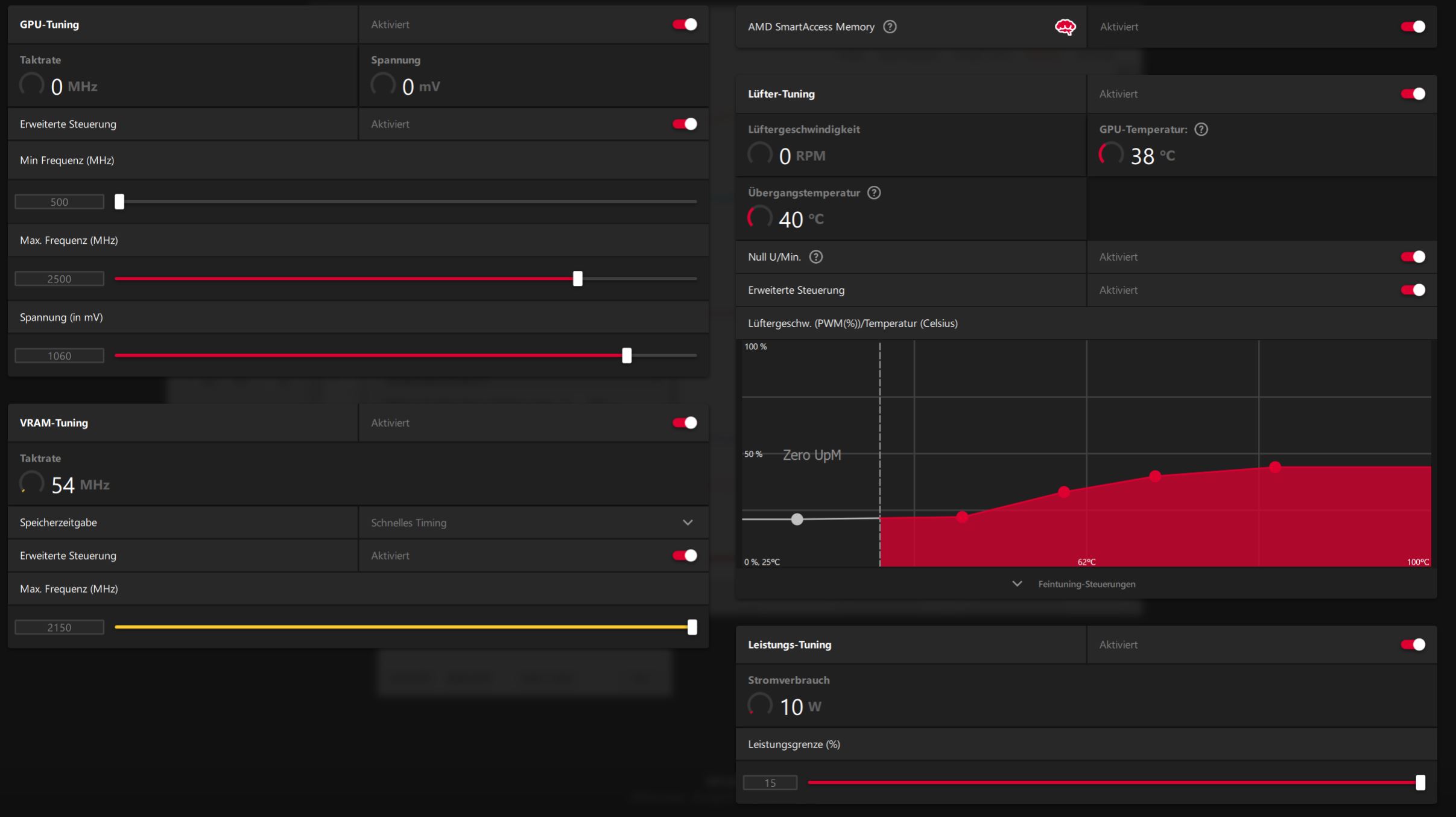Disable the GPU-Tuning toggle
The height and width of the screenshot is (817, 1456).
point(685,25)
